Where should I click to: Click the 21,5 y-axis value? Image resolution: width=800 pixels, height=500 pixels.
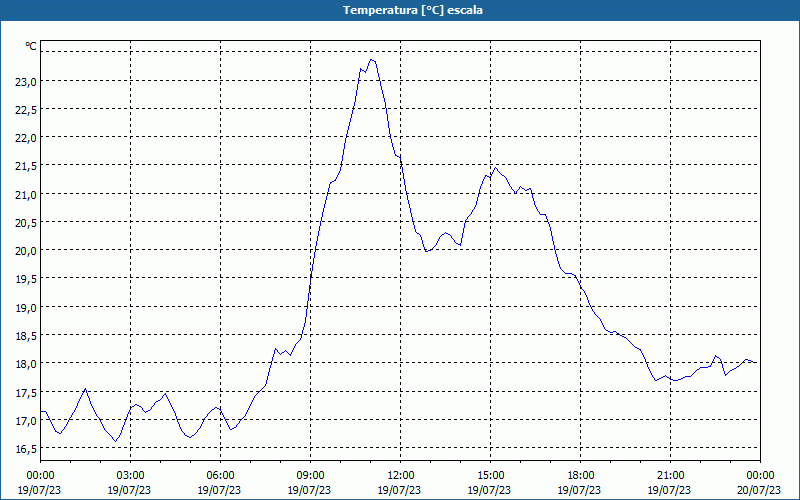click(25, 166)
